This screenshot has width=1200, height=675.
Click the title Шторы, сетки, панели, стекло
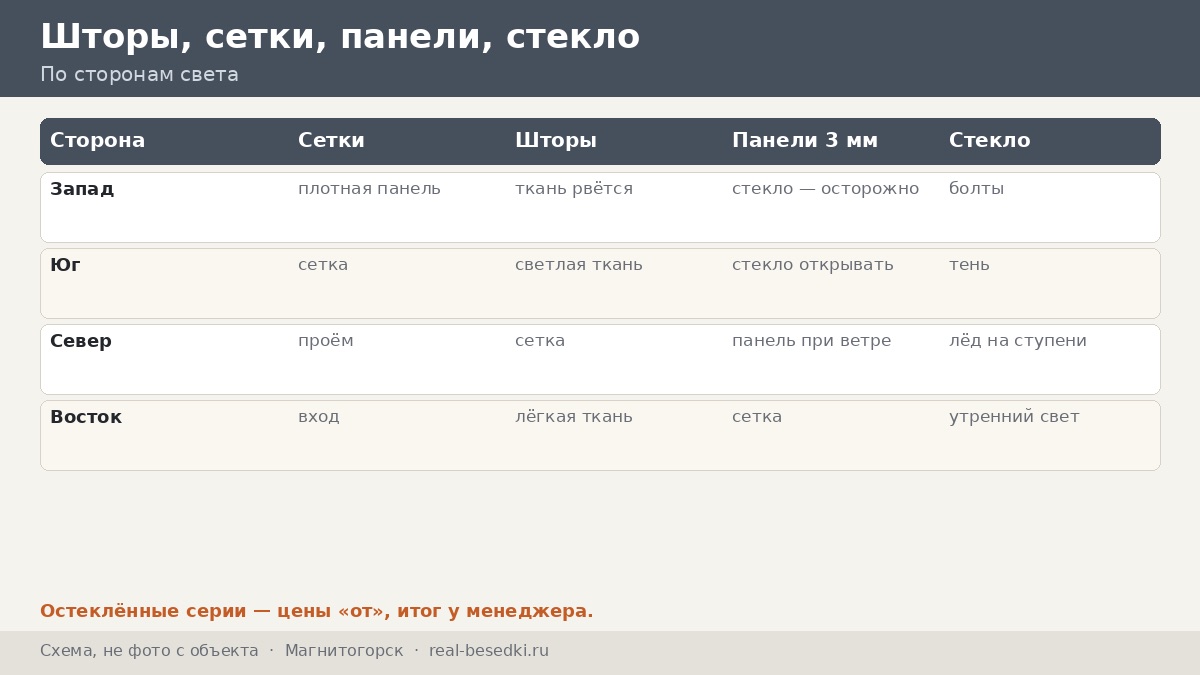(340, 37)
